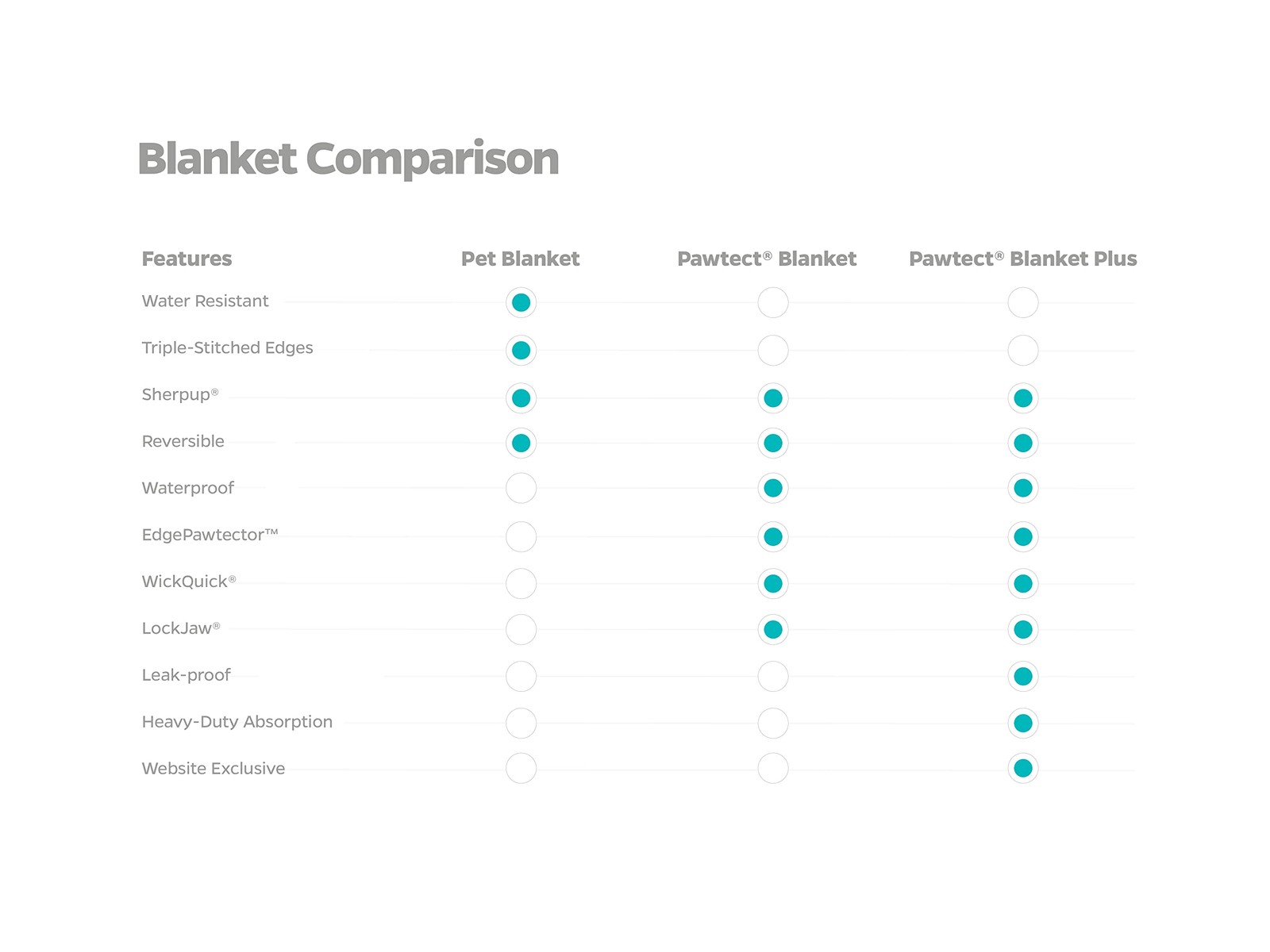Click the Blanket Comparison heading
Screen dimensions: 1270x952
coord(348,159)
